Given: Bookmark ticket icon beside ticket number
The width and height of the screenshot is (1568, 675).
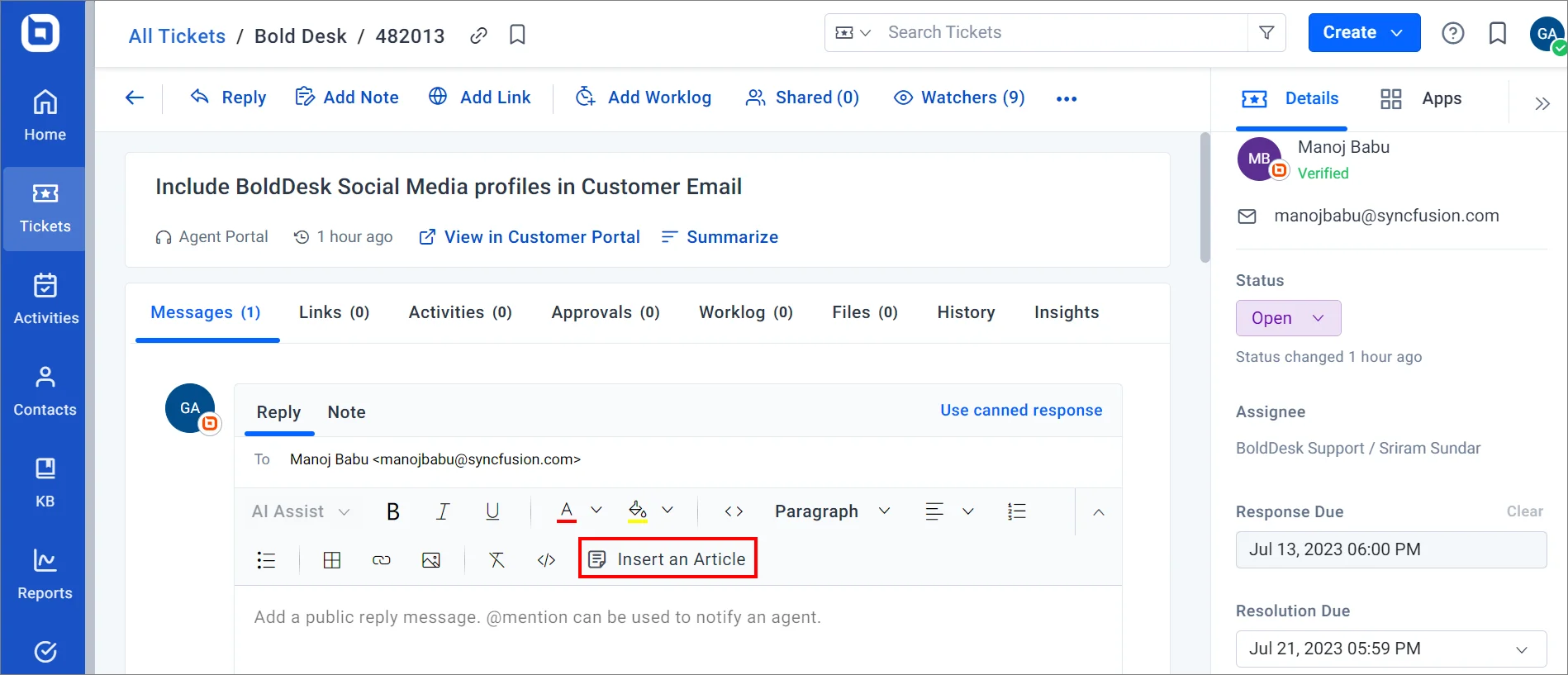Looking at the screenshot, I should pyautogui.click(x=517, y=35).
